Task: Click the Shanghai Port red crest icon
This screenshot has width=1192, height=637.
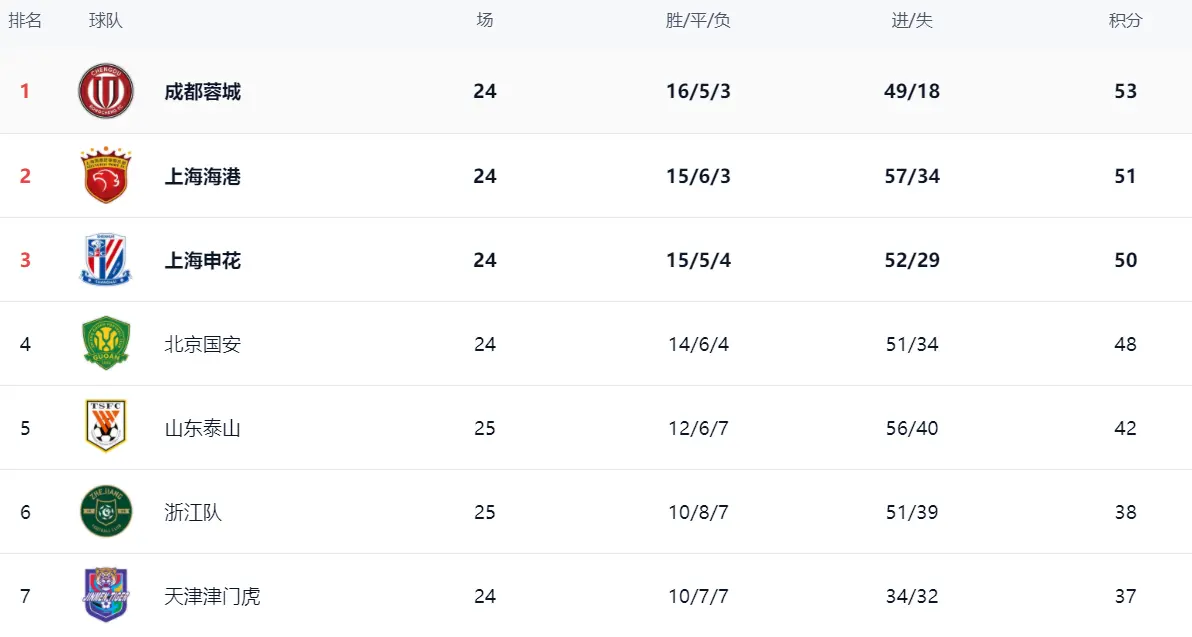Action: 106,176
